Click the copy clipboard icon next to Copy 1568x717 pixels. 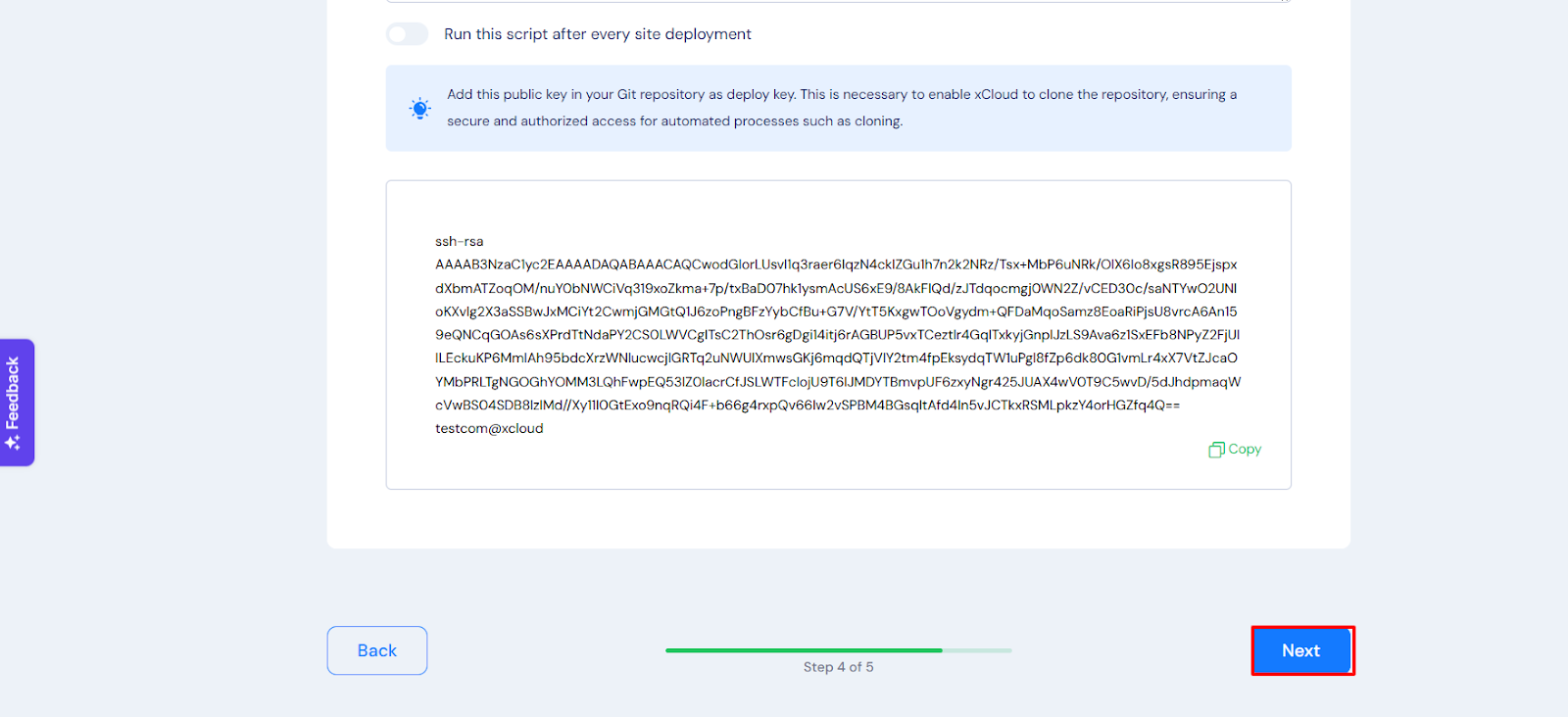(1216, 450)
